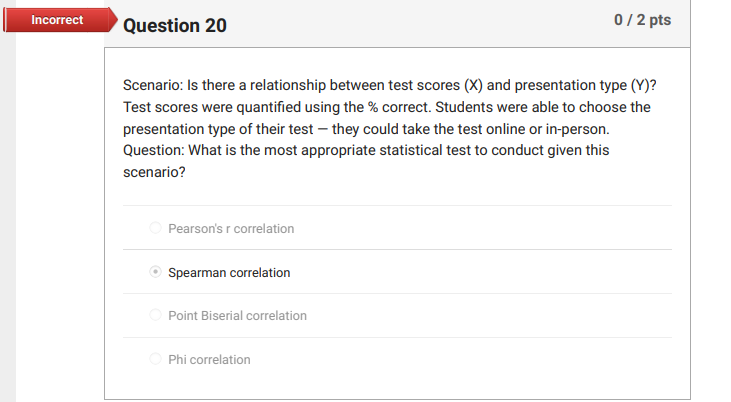Select the Phi correlation radio button
The image size is (731, 402).
(155, 359)
